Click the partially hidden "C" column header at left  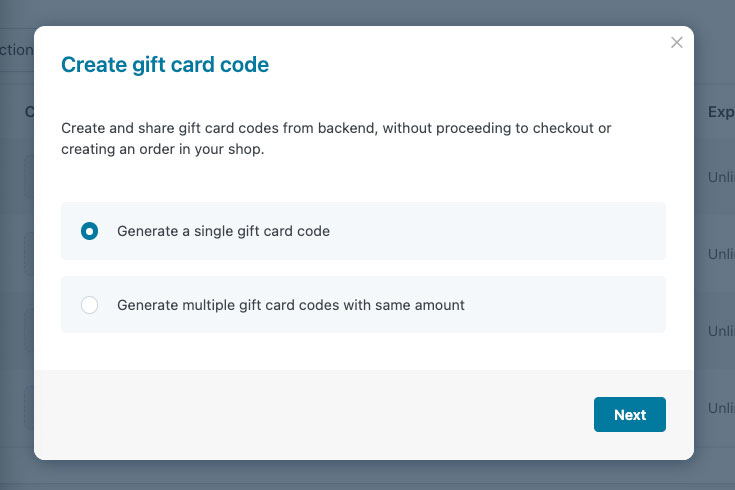pos(29,112)
